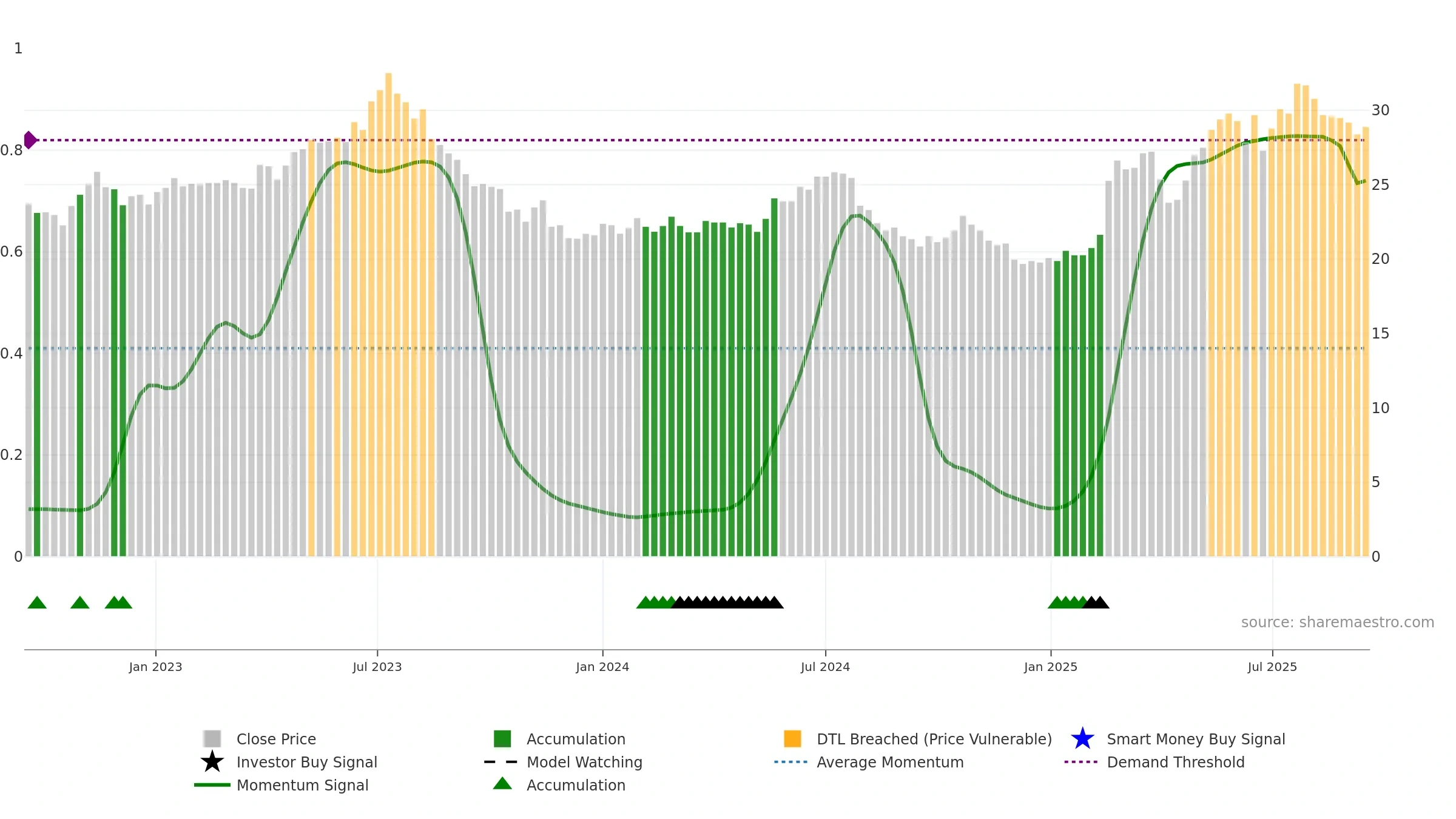Screen dimensions: 1456x819
Task: Click the green Momentum Signal line legend icon
Action: tap(212, 785)
